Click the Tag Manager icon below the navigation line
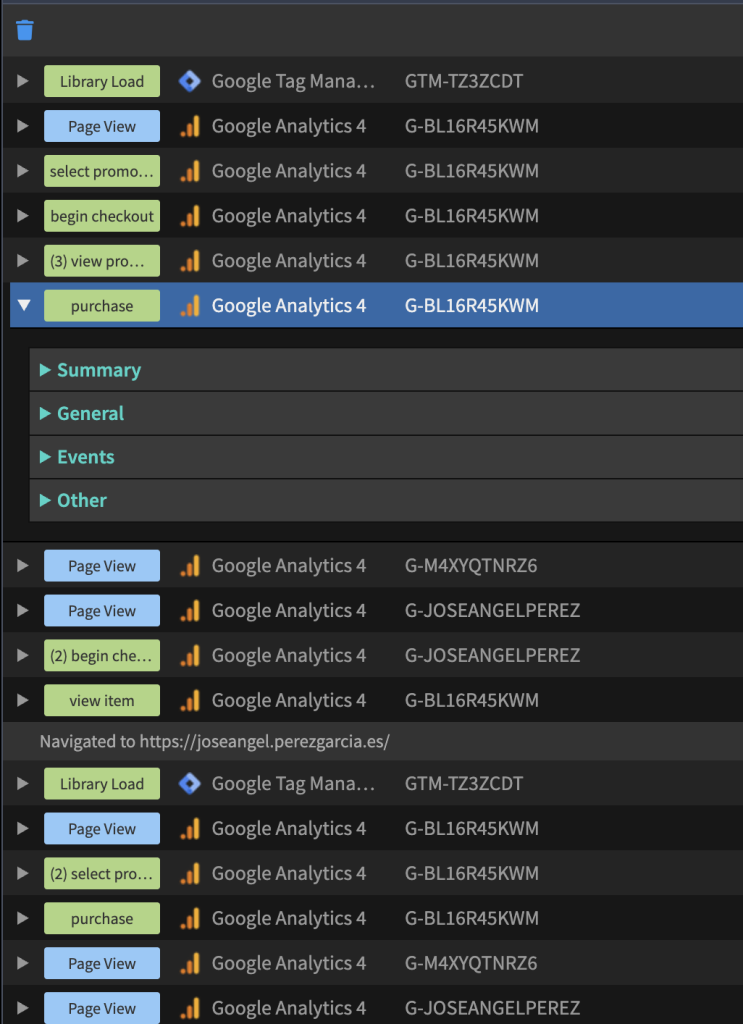Image resolution: width=743 pixels, height=1024 pixels. (x=189, y=784)
